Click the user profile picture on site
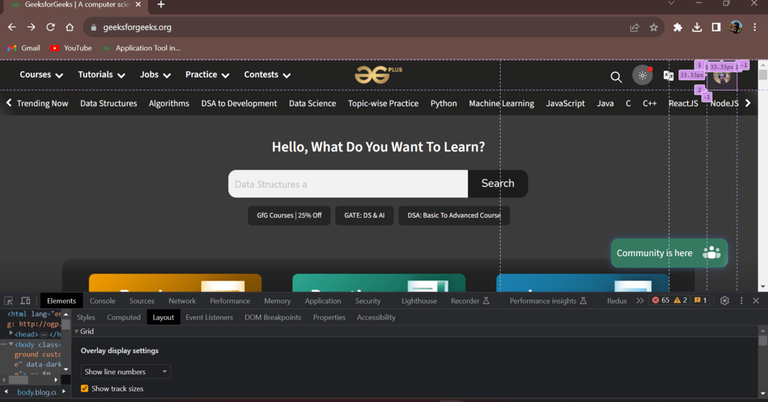768x402 pixels. [x=721, y=77]
